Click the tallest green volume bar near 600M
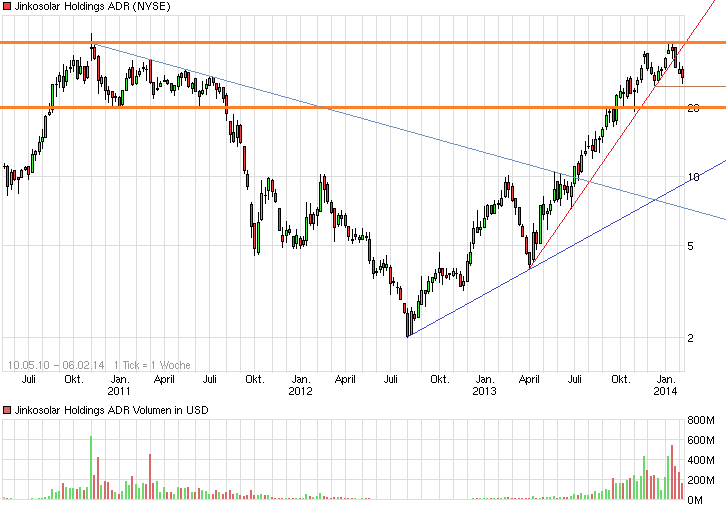This screenshot has width=726, height=508. point(91,467)
